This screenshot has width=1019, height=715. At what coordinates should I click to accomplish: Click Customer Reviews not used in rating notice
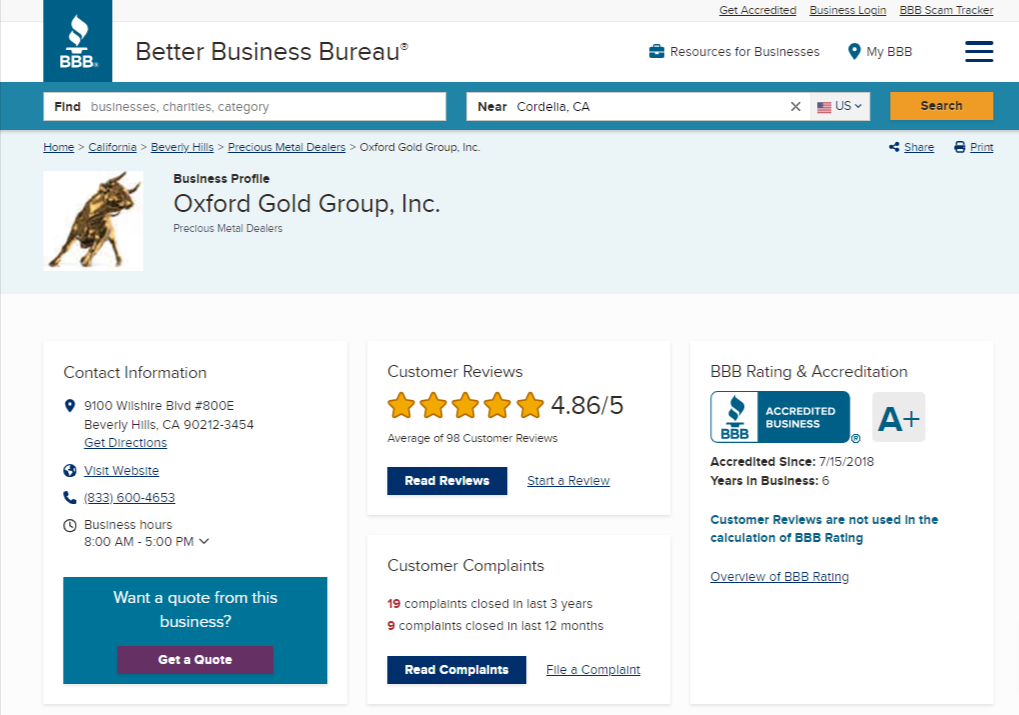(x=824, y=528)
